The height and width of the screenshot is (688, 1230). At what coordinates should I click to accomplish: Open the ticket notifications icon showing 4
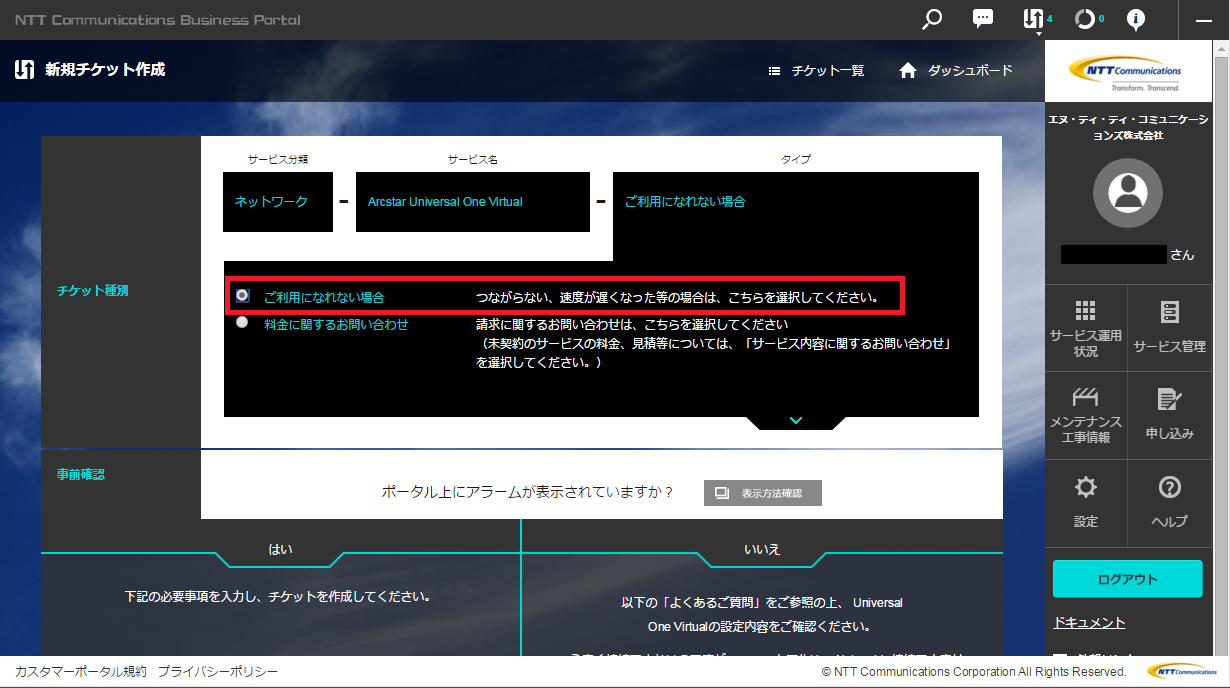[x=1034, y=19]
